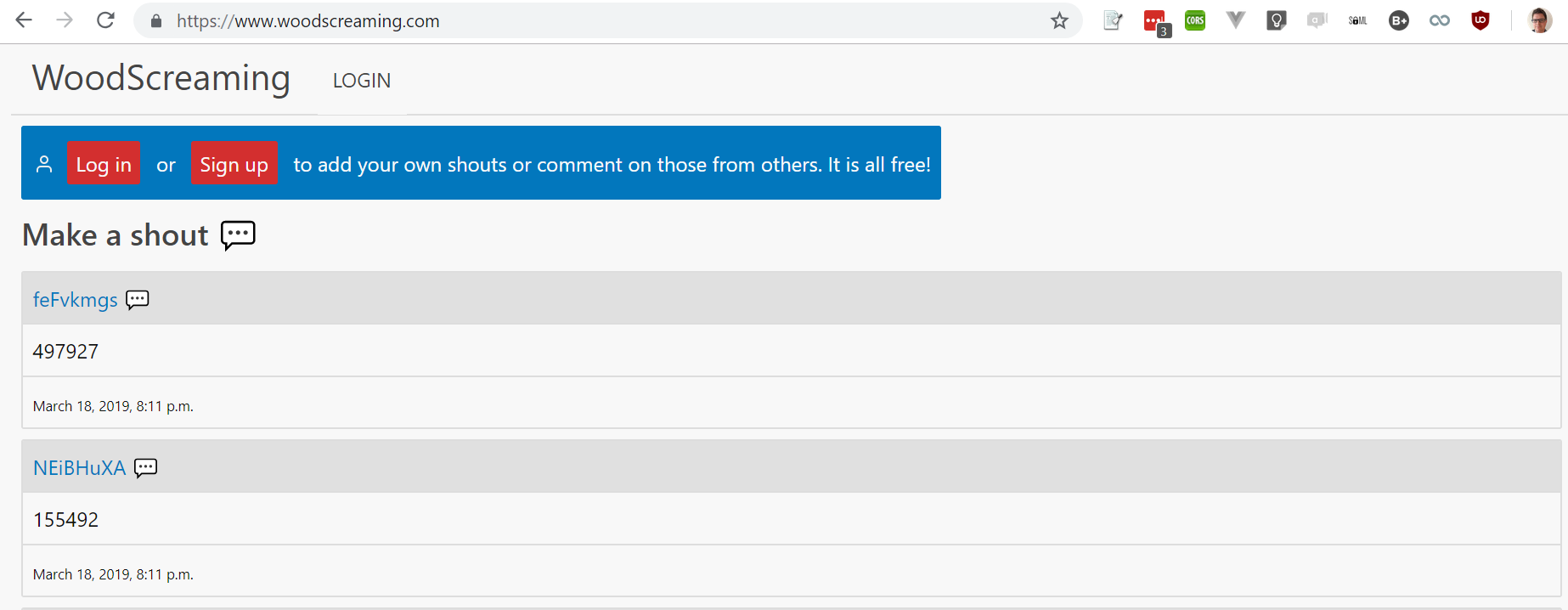Open the Vue devtools extension
The image size is (1568, 610).
1236,20
